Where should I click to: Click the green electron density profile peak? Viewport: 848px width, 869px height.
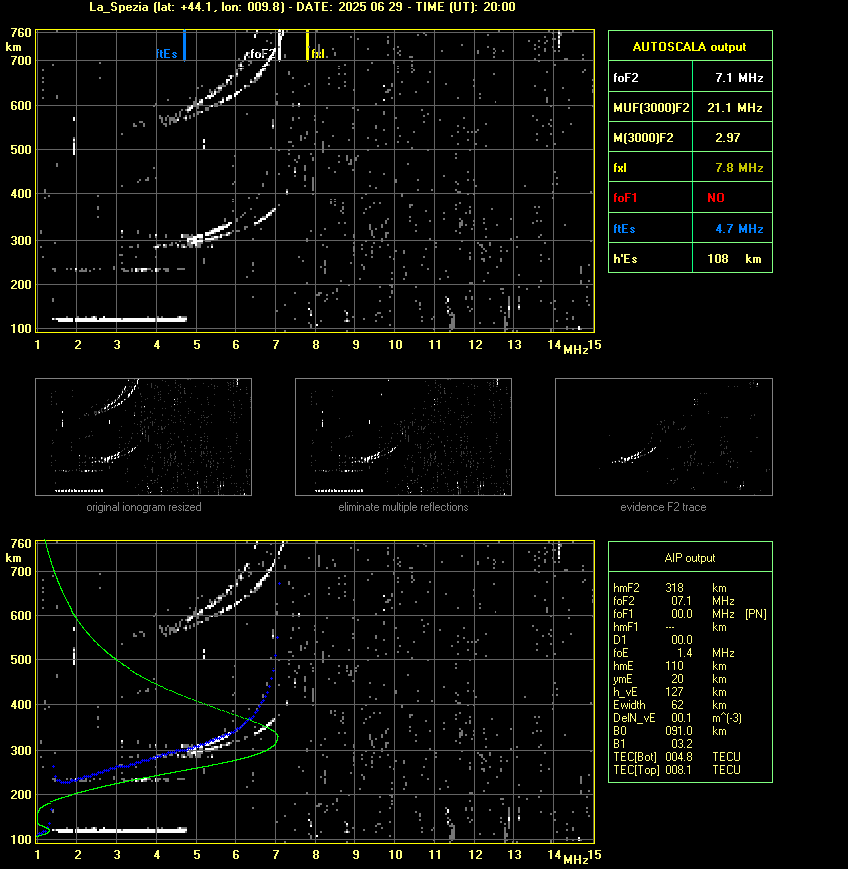pos(277,737)
